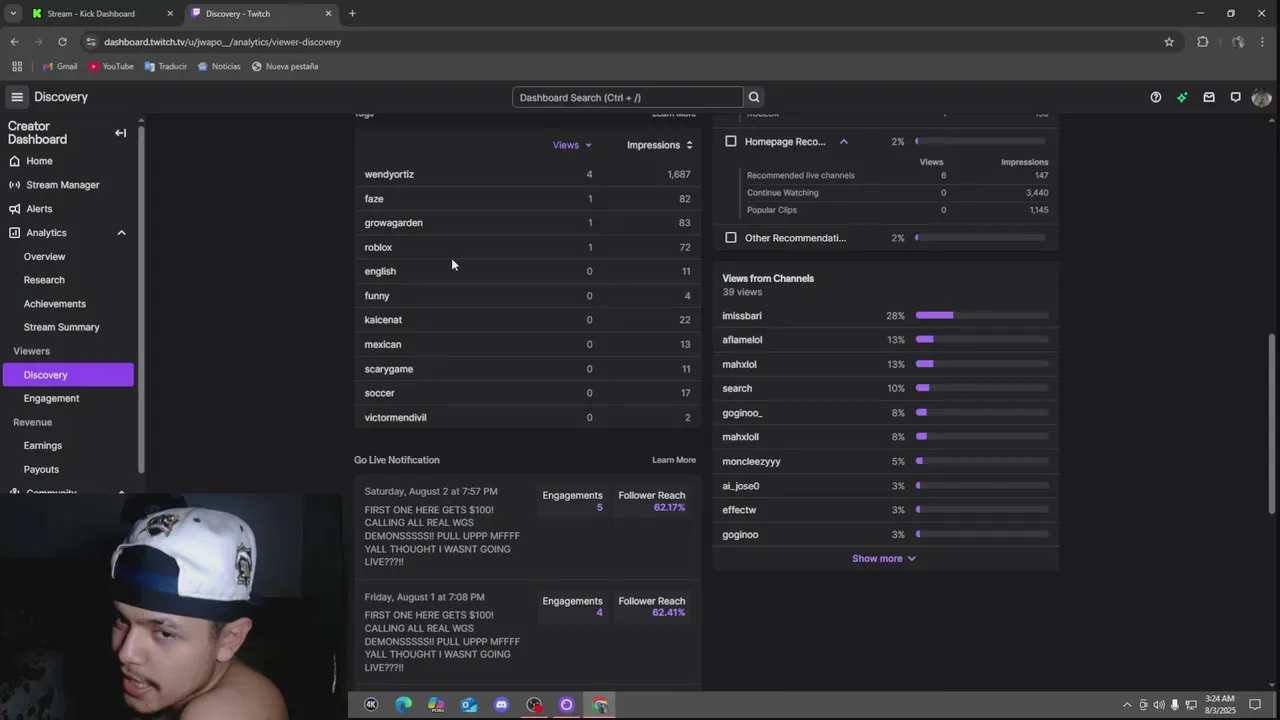Screen dimensions: 1280x720
Task: Click the Analytics chart icon in sidebar
Action: click(x=14, y=233)
